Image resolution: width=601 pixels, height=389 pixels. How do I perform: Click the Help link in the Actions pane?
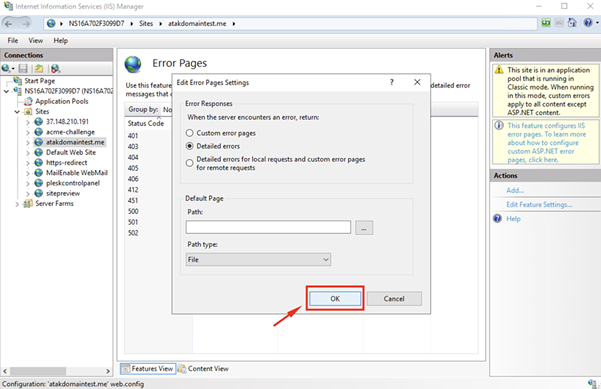(513, 219)
